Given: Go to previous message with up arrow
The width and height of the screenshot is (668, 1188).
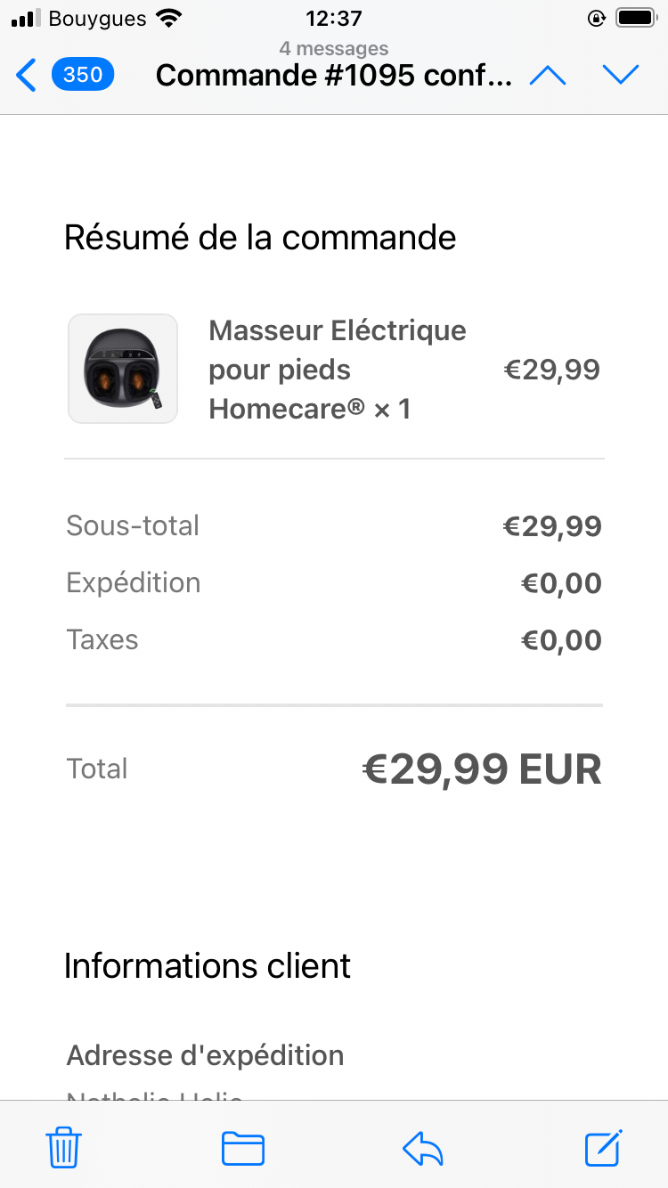Looking at the screenshot, I should pyautogui.click(x=548, y=75).
